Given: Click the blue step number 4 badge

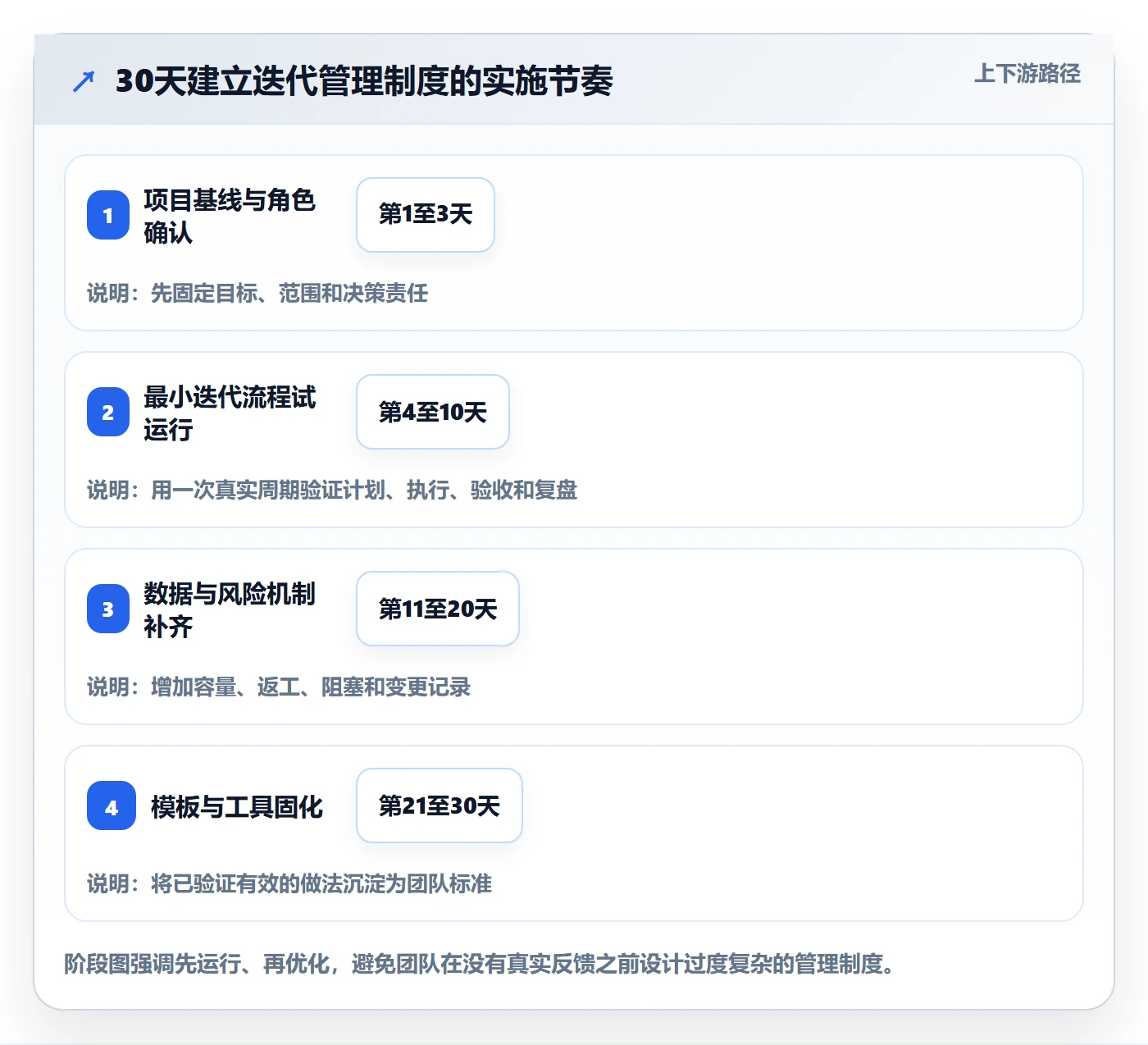Looking at the screenshot, I should click(112, 805).
